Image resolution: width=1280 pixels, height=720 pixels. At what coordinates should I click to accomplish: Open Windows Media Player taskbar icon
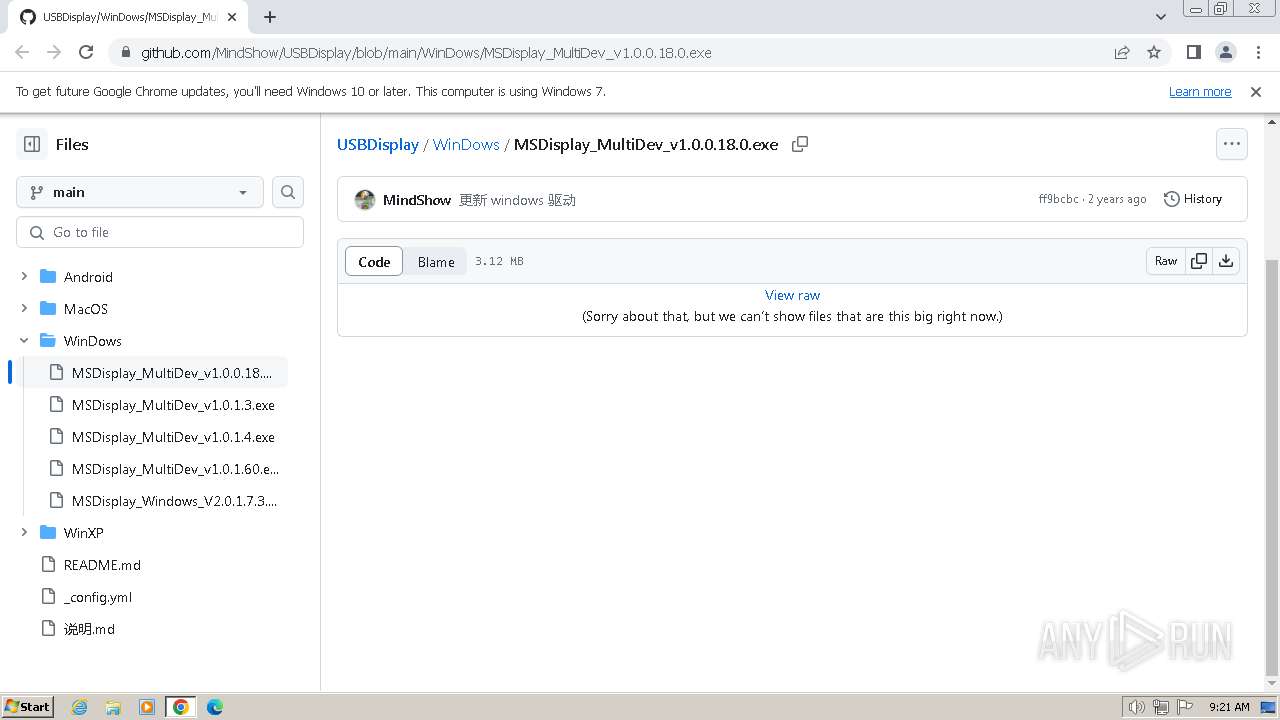coord(147,707)
